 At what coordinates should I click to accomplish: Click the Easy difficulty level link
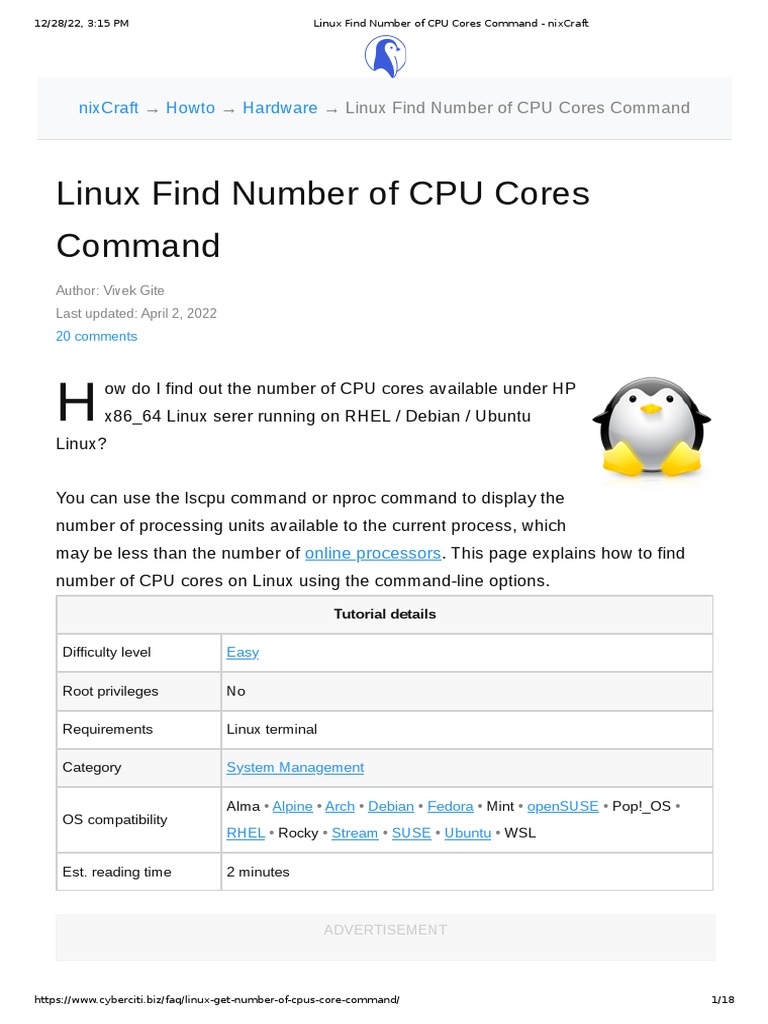(242, 652)
